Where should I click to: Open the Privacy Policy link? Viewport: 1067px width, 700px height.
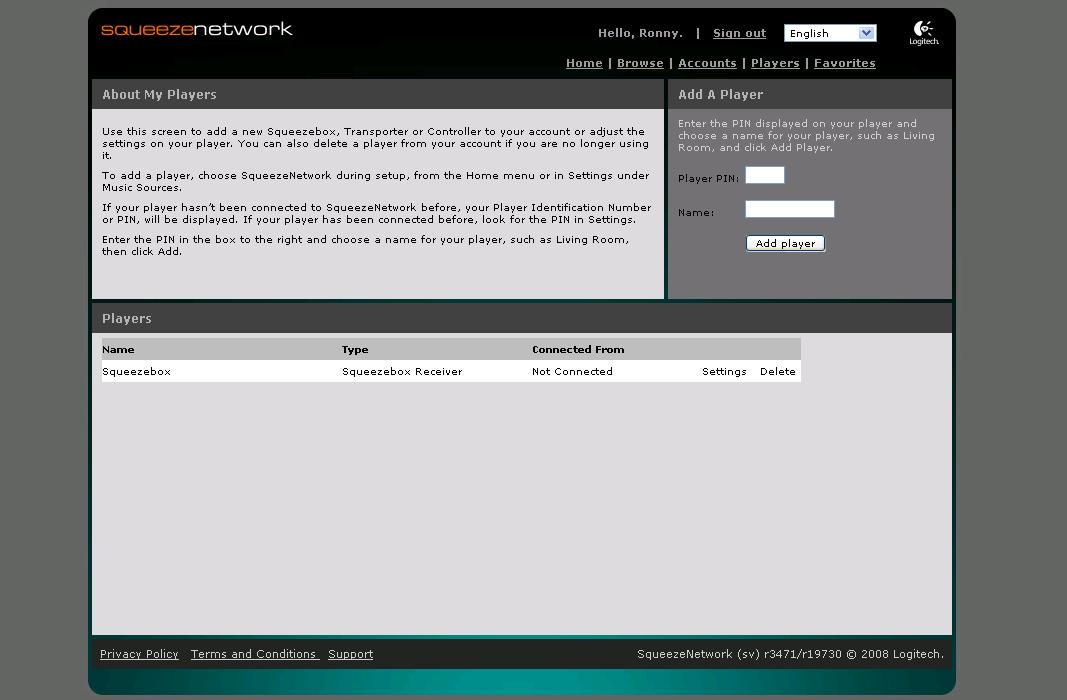tap(139, 654)
